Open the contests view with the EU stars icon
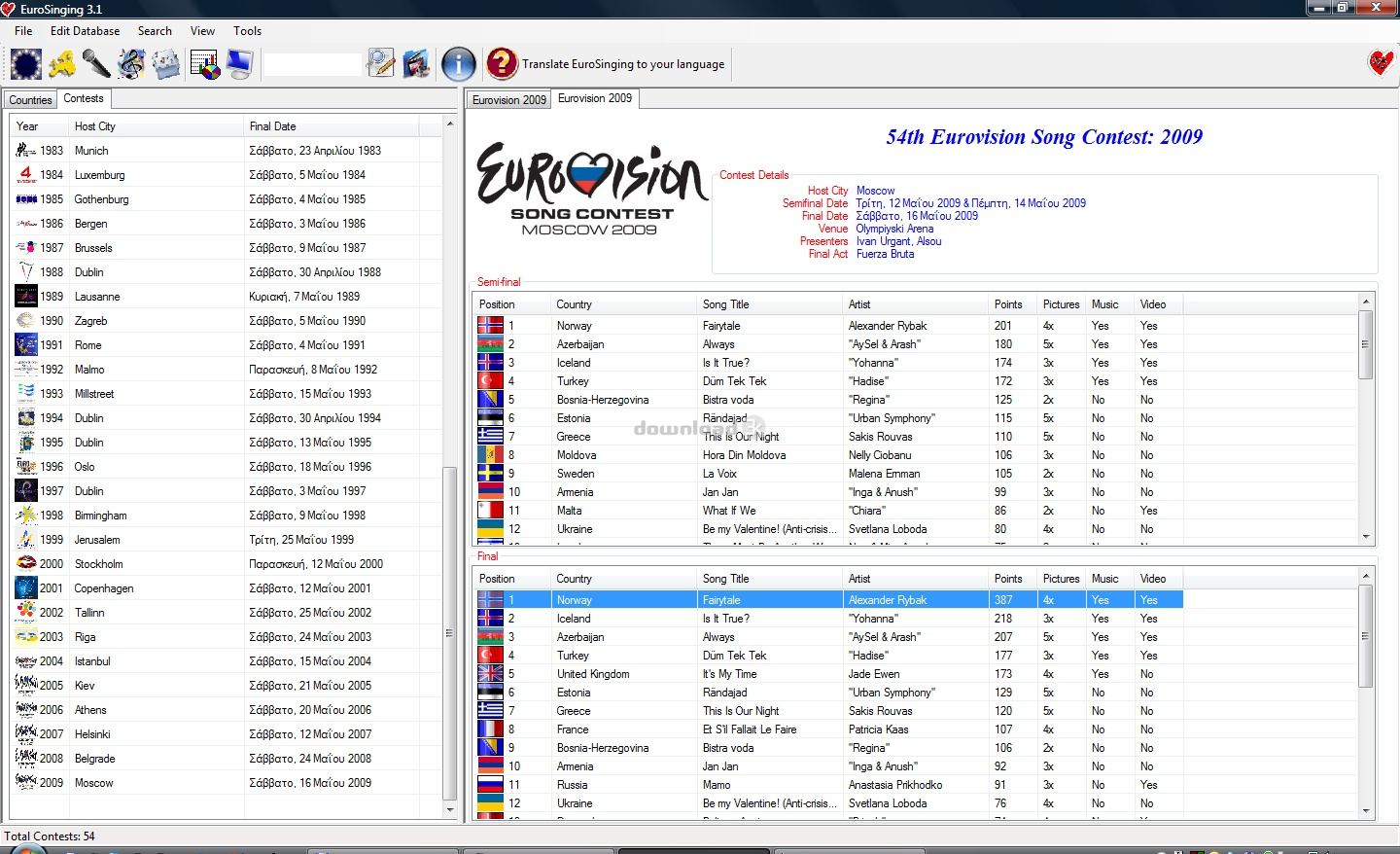Screen dimensions: 1400x854 26,64
